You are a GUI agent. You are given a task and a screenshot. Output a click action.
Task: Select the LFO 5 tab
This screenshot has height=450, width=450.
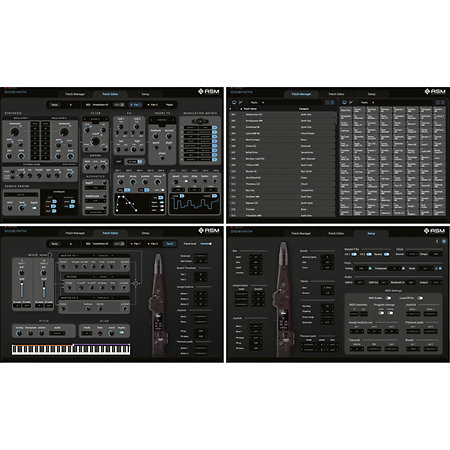216,171
